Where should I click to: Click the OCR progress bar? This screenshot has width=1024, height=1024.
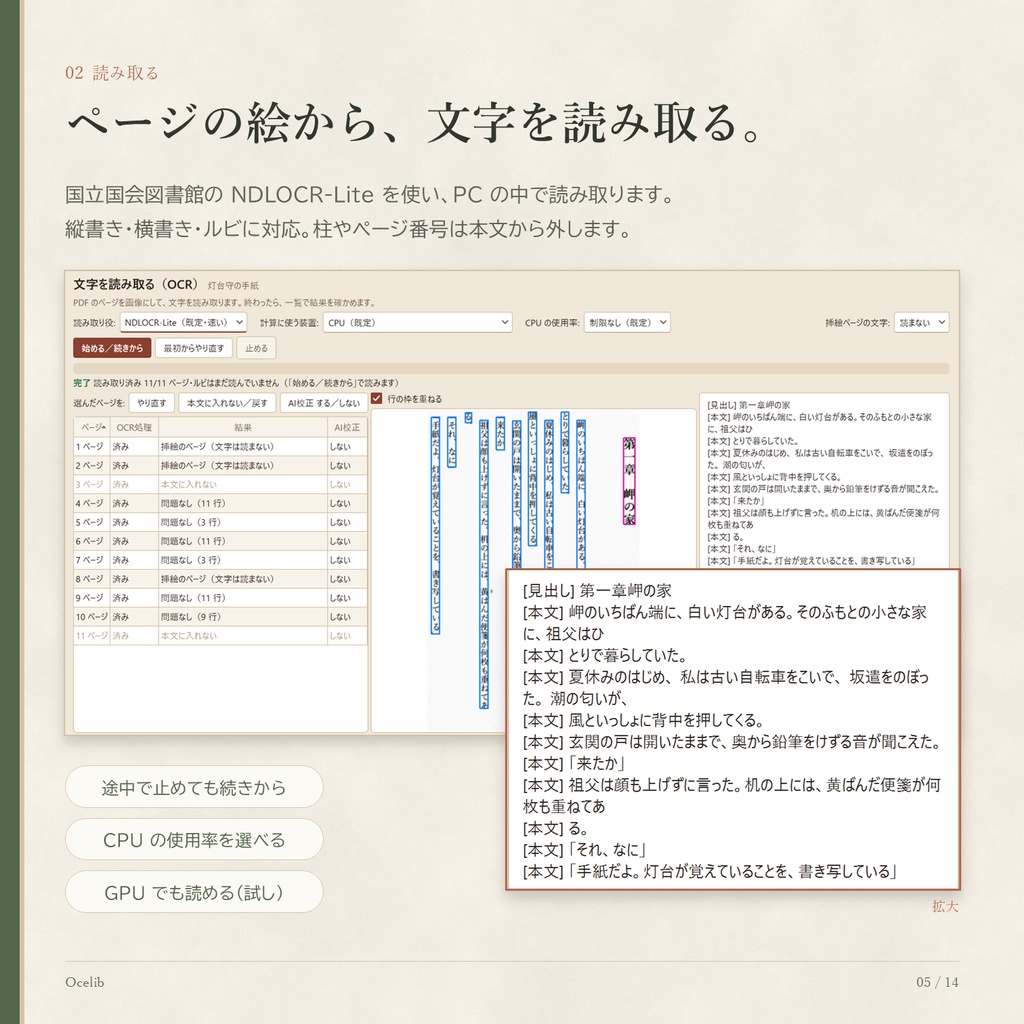click(511, 369)
